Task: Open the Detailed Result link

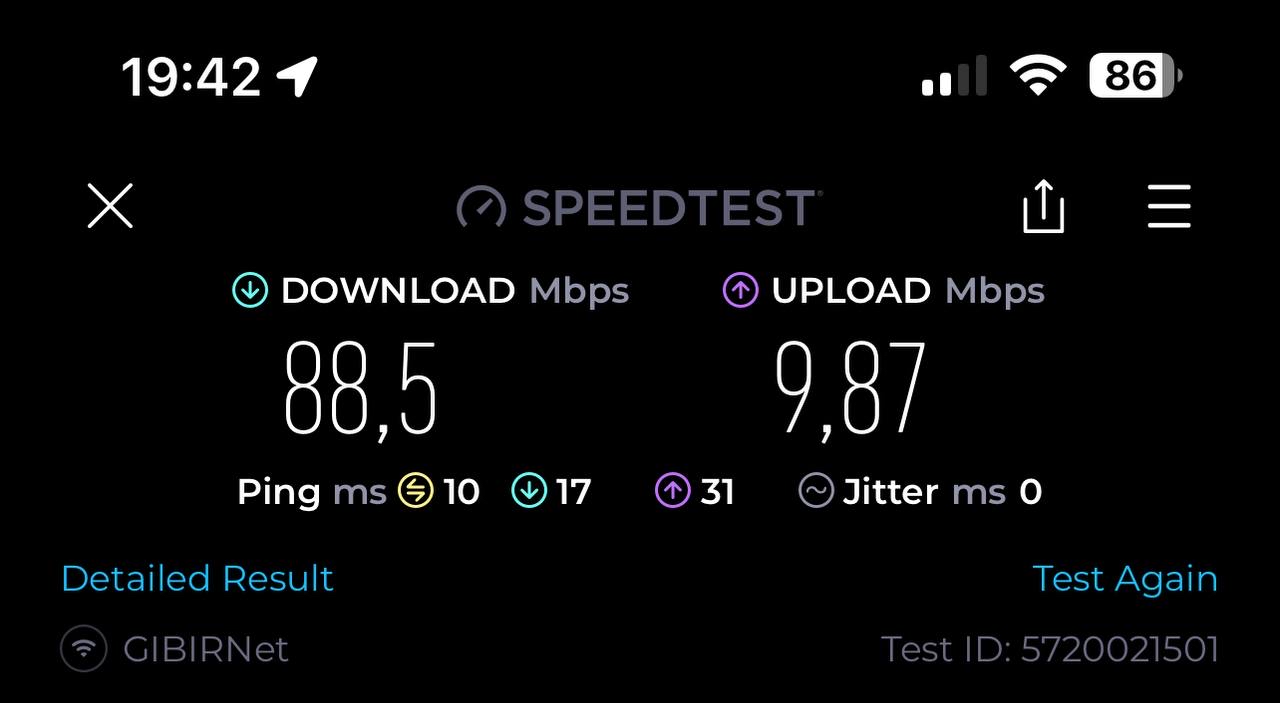Action: (197, 578)
